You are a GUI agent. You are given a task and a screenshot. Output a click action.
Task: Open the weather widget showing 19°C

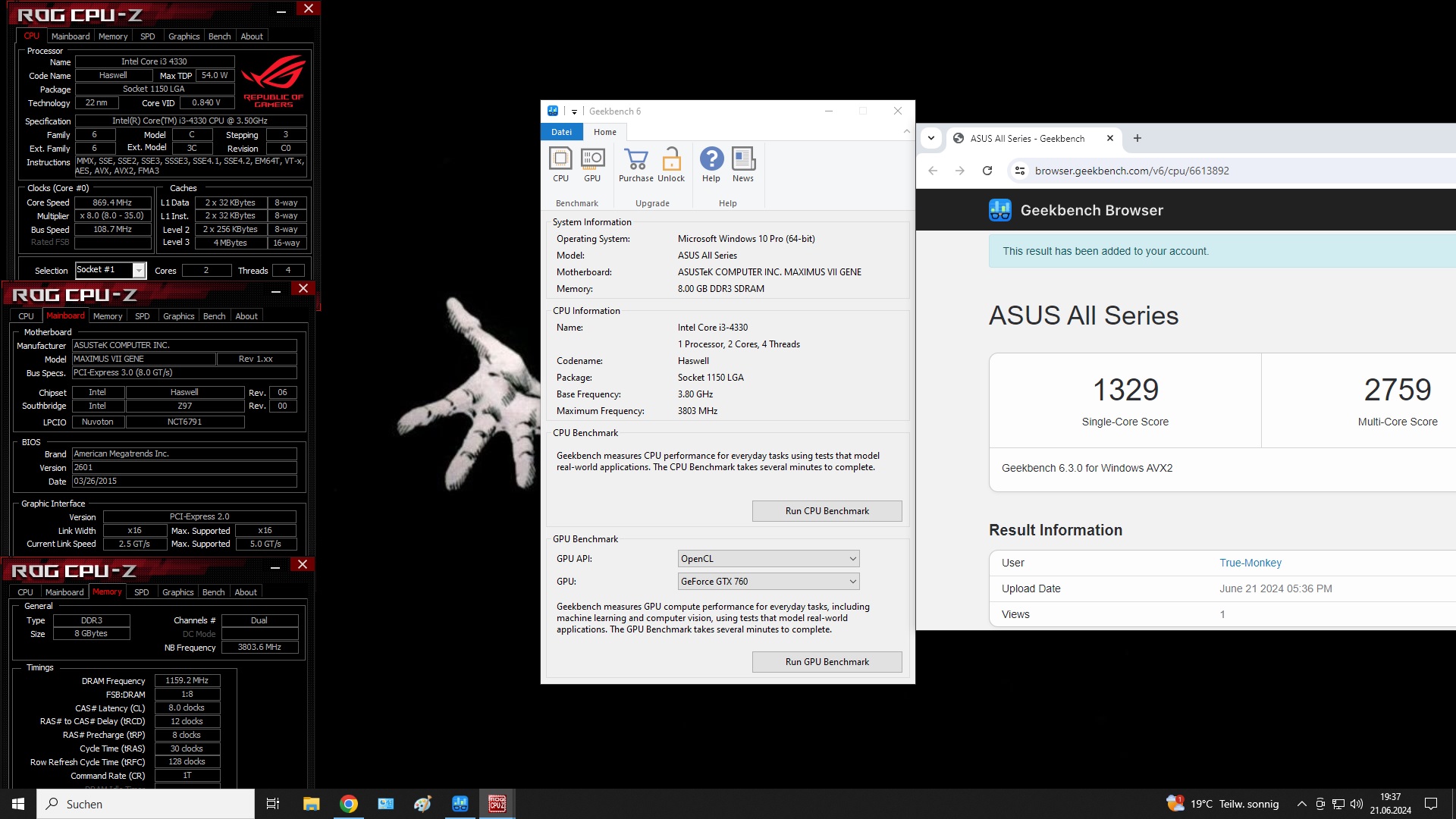pos(1222,804)
